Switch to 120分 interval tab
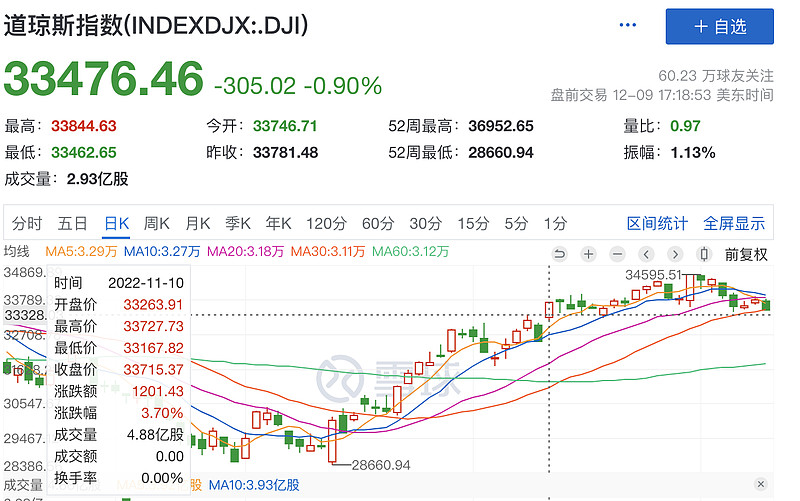 (x=326, y=223)
